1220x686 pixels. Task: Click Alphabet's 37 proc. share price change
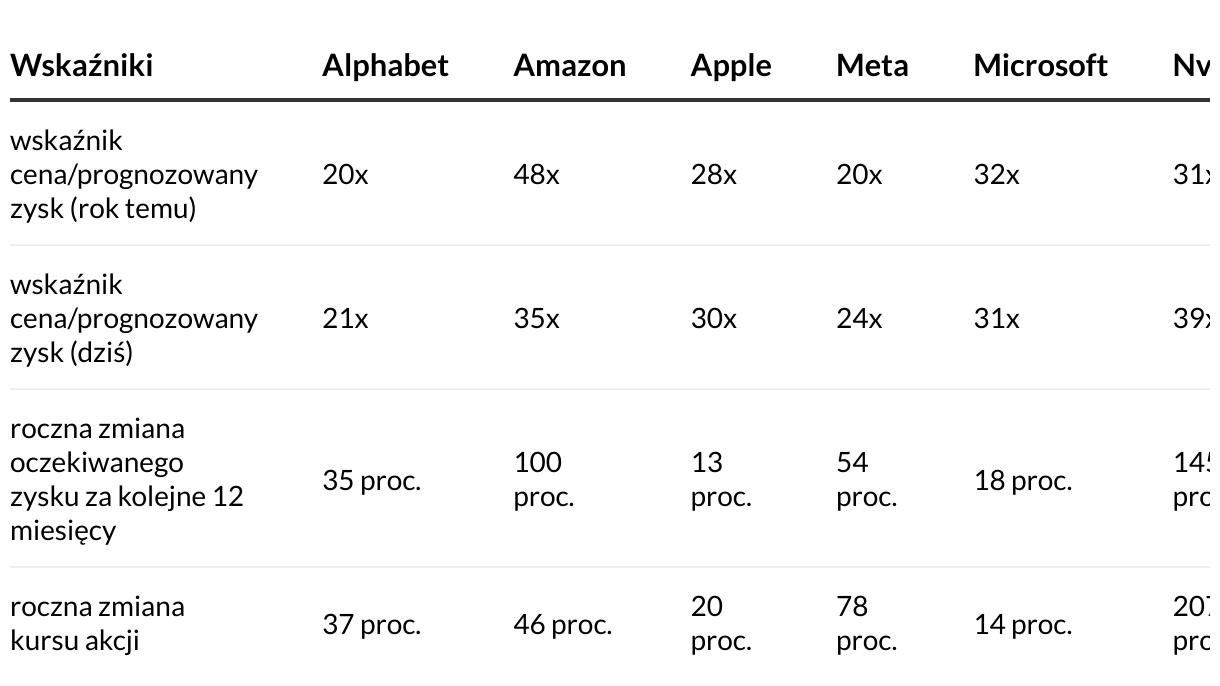(371, 625)
